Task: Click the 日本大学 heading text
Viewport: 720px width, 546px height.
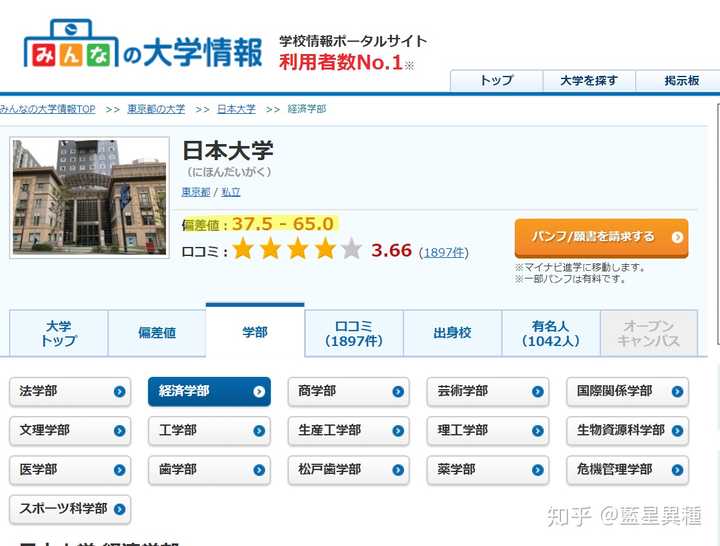Action: [228, 150]
